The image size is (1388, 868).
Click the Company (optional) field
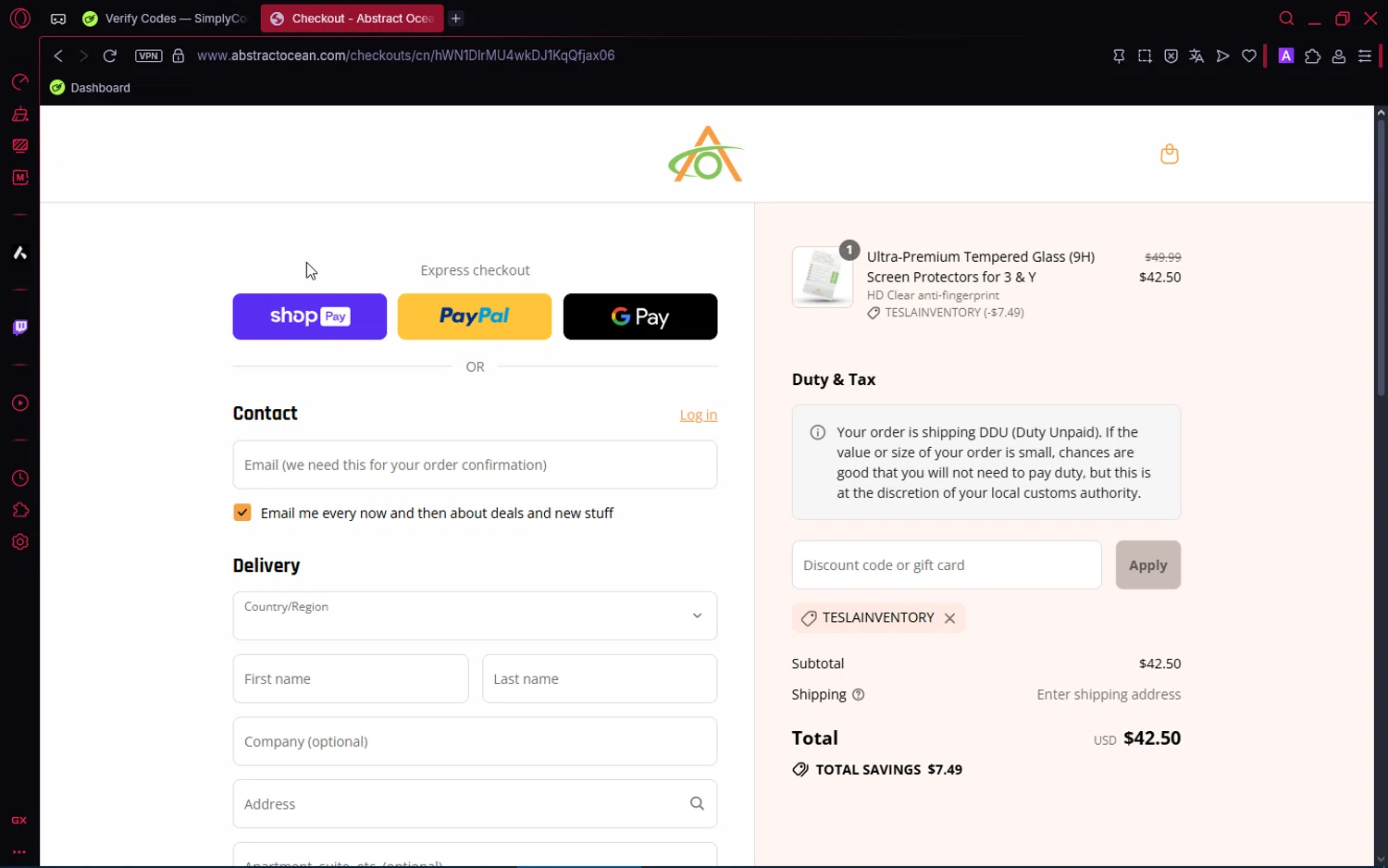click(475, 741)
